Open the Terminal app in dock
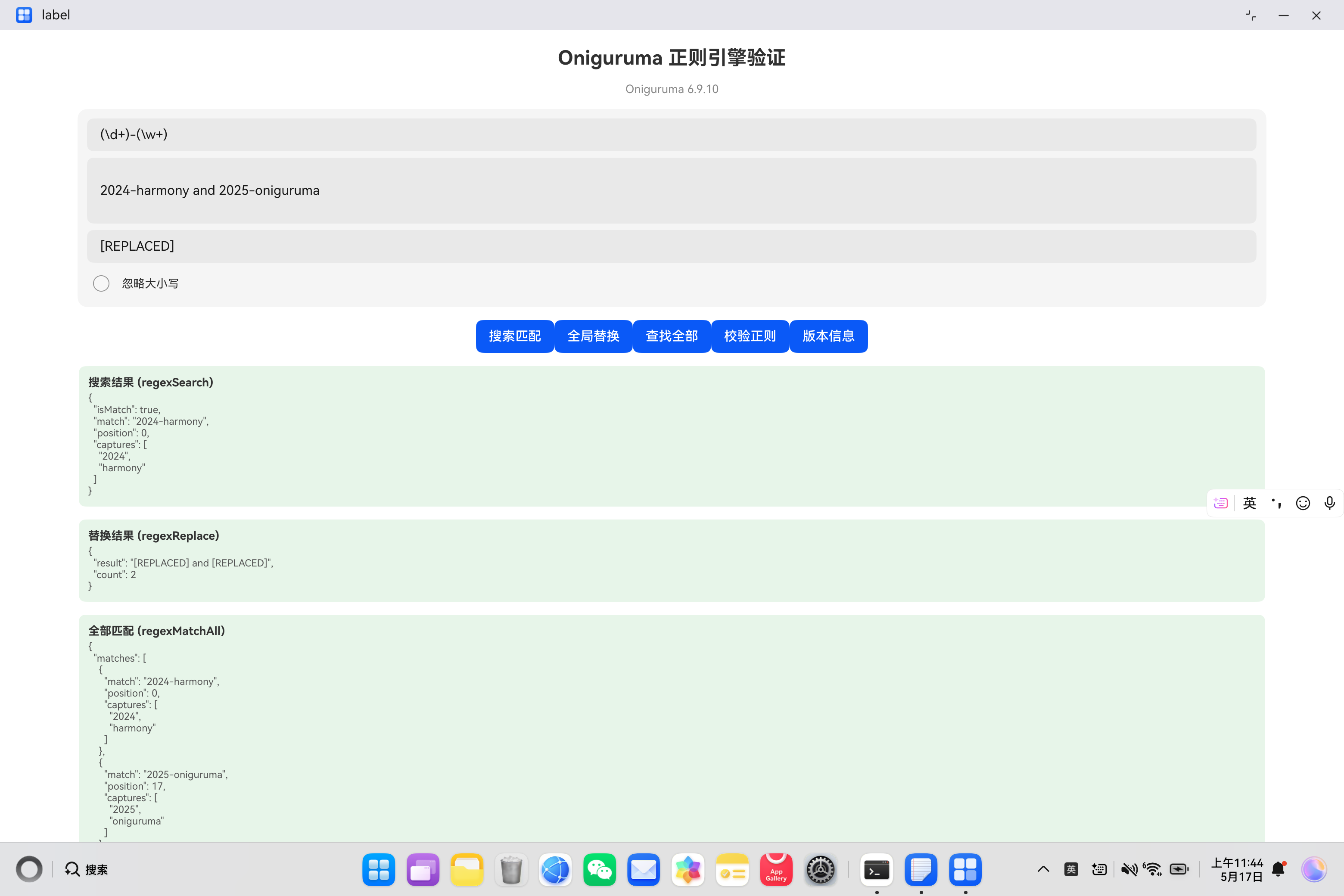1344x896 pixels. (x=877, y=870)
